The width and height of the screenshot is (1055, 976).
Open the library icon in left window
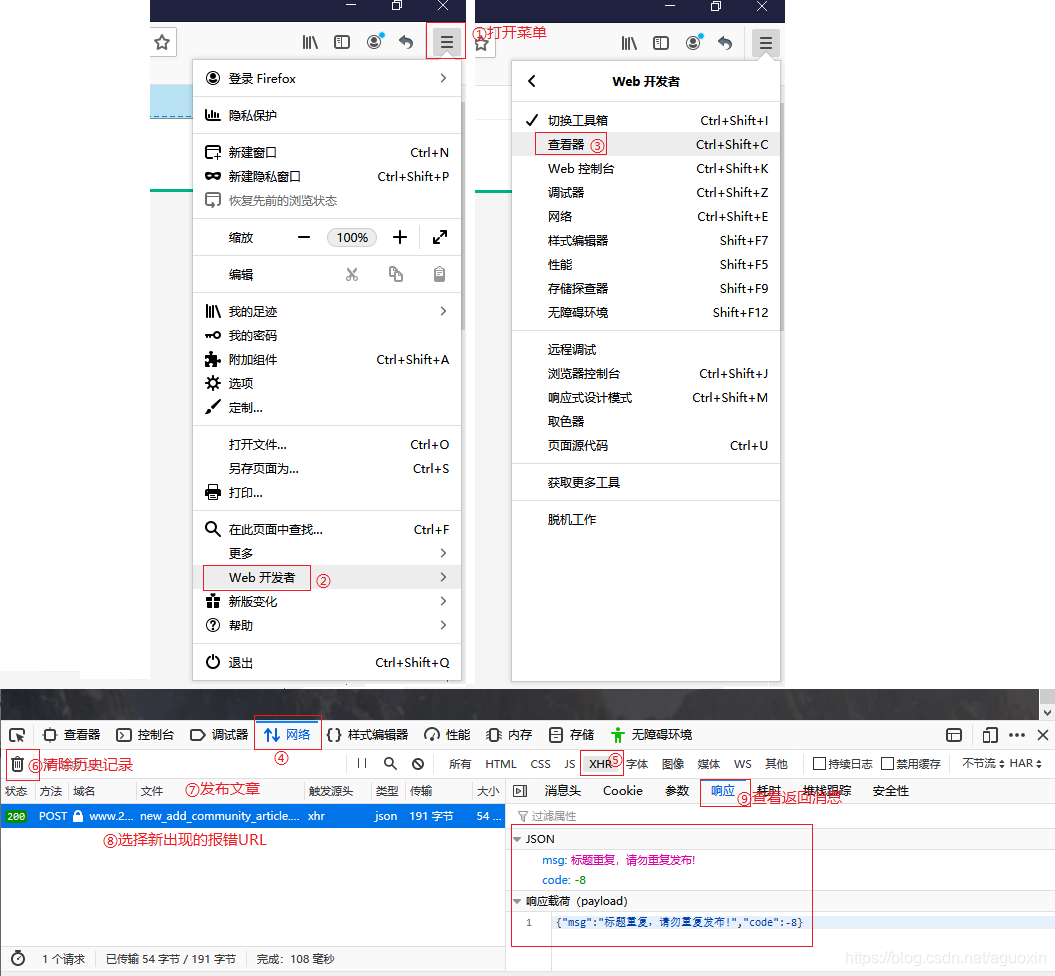tap(310, 42)
